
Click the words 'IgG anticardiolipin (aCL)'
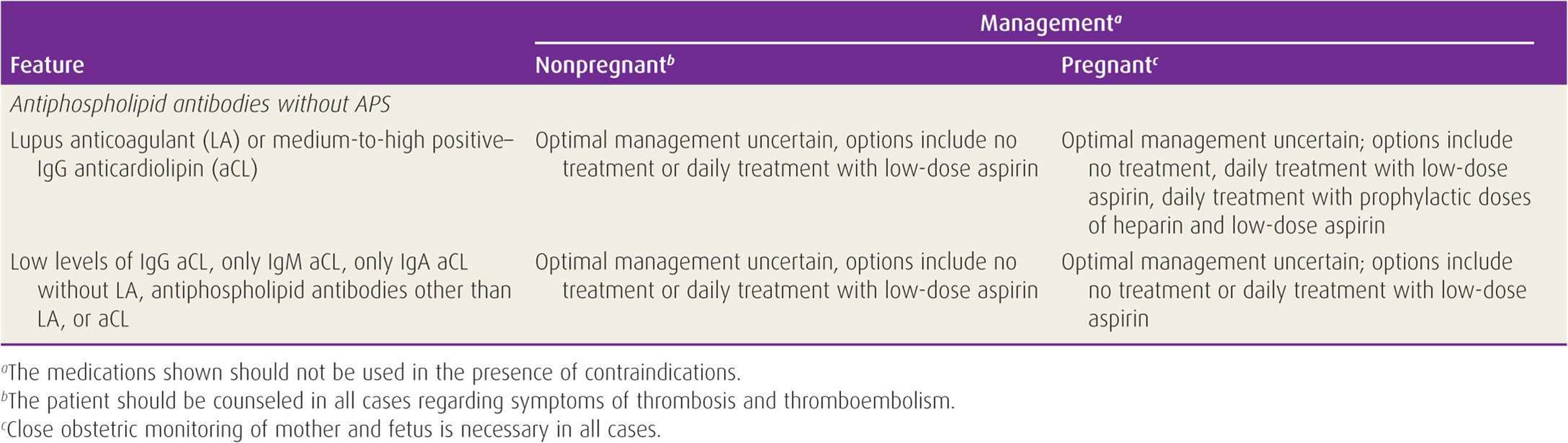[148, 169]
